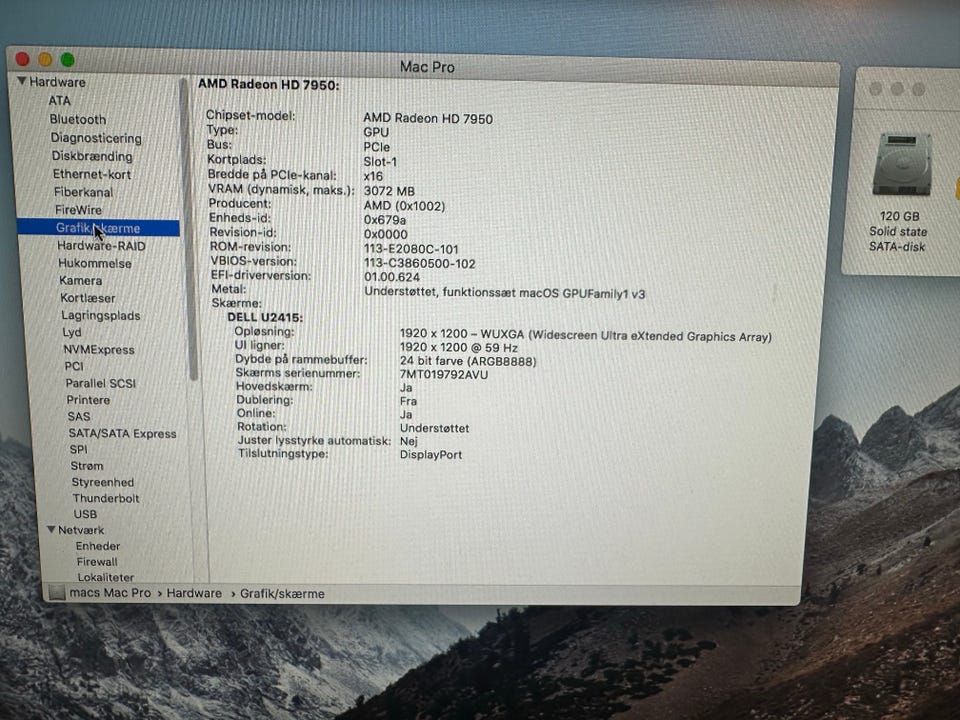Select PCI in the sidebar
960x720 pixels.
pos(74,366)
